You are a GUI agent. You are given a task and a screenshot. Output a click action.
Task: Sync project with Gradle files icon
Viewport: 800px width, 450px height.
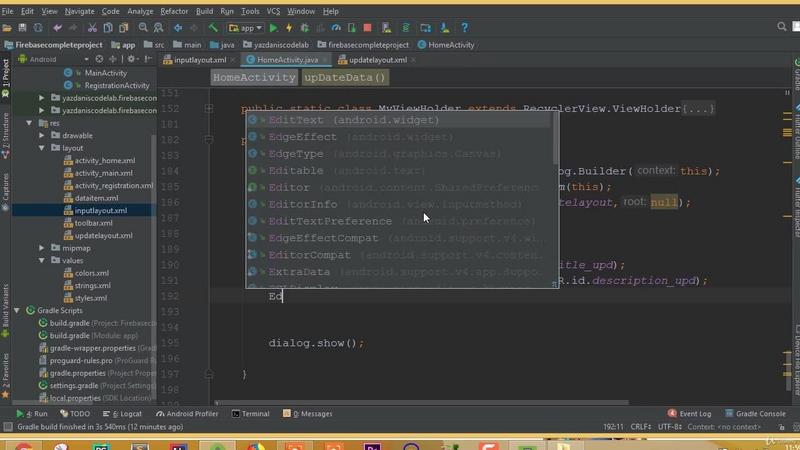tap(406, 28)
